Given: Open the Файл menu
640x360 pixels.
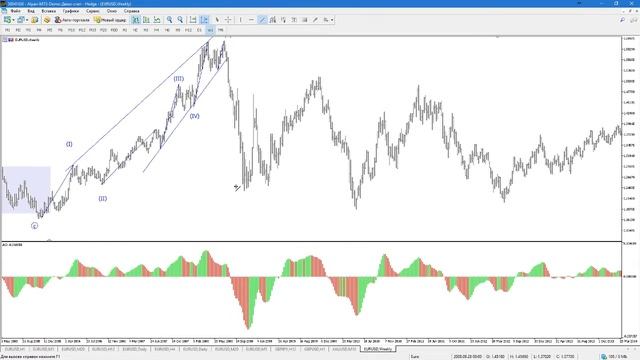Looking at the screenshot, I should point(16,11).
